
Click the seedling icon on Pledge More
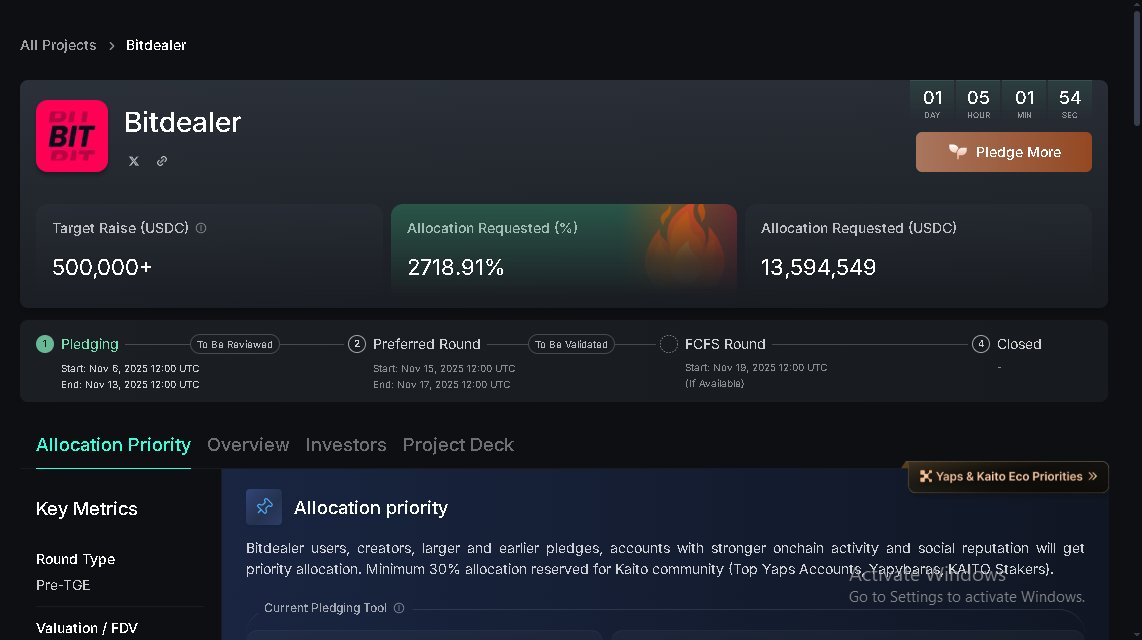click(957, 151)
